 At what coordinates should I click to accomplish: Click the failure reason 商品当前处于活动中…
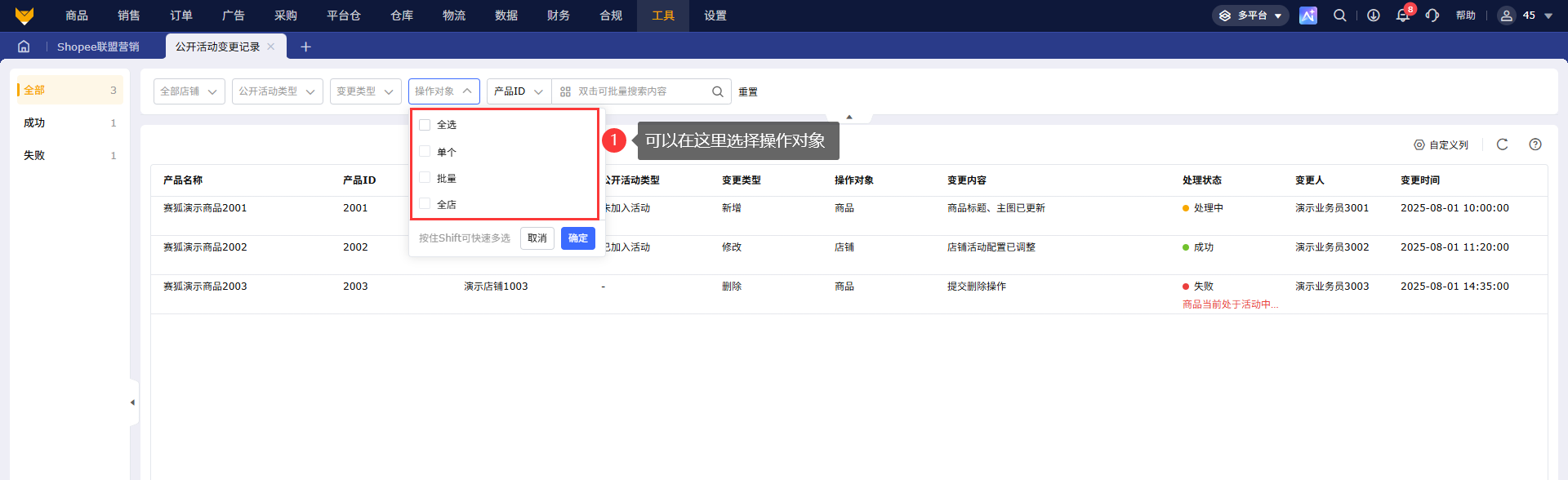(x=1231, y=304)
